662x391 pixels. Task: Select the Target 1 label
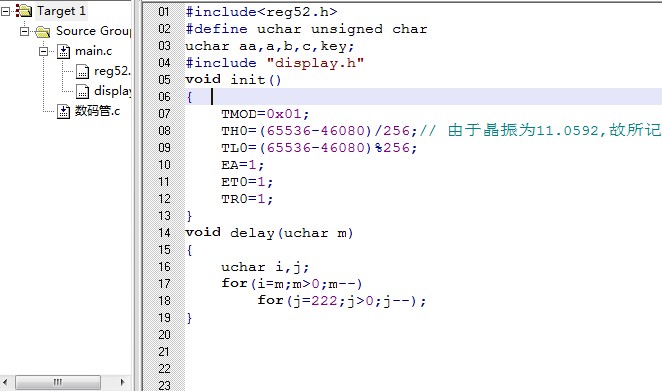(x=61, y=11)
